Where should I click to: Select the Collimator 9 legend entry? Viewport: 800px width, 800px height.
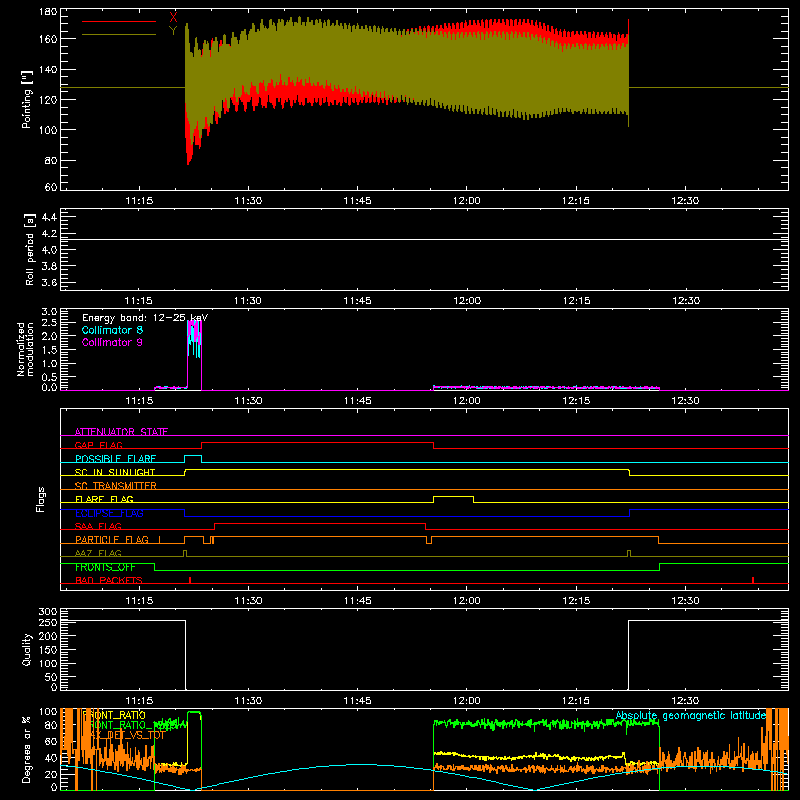click(x=112, y=342)
